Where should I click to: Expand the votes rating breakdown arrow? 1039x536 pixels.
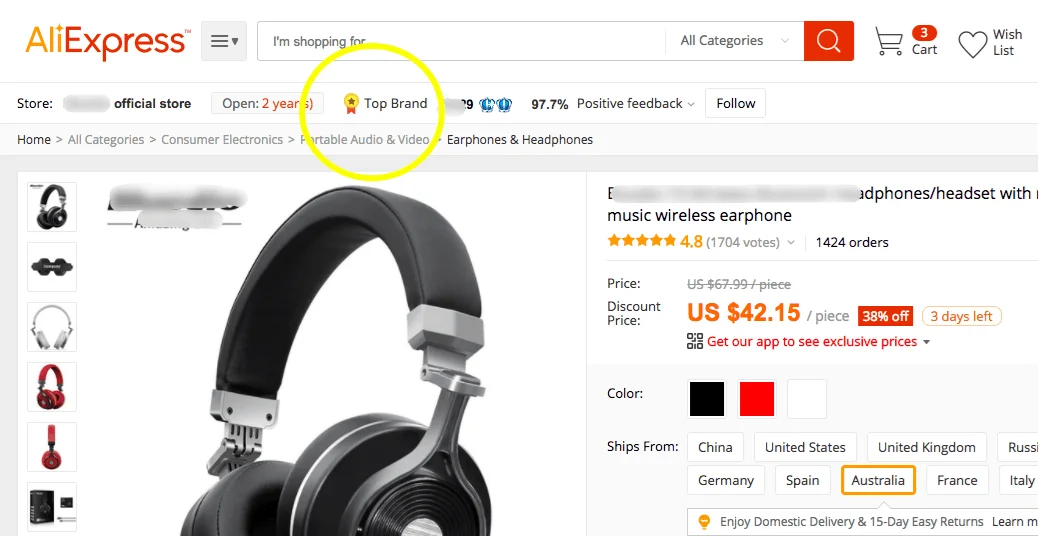pyautogui.click(x=791, y=242)
